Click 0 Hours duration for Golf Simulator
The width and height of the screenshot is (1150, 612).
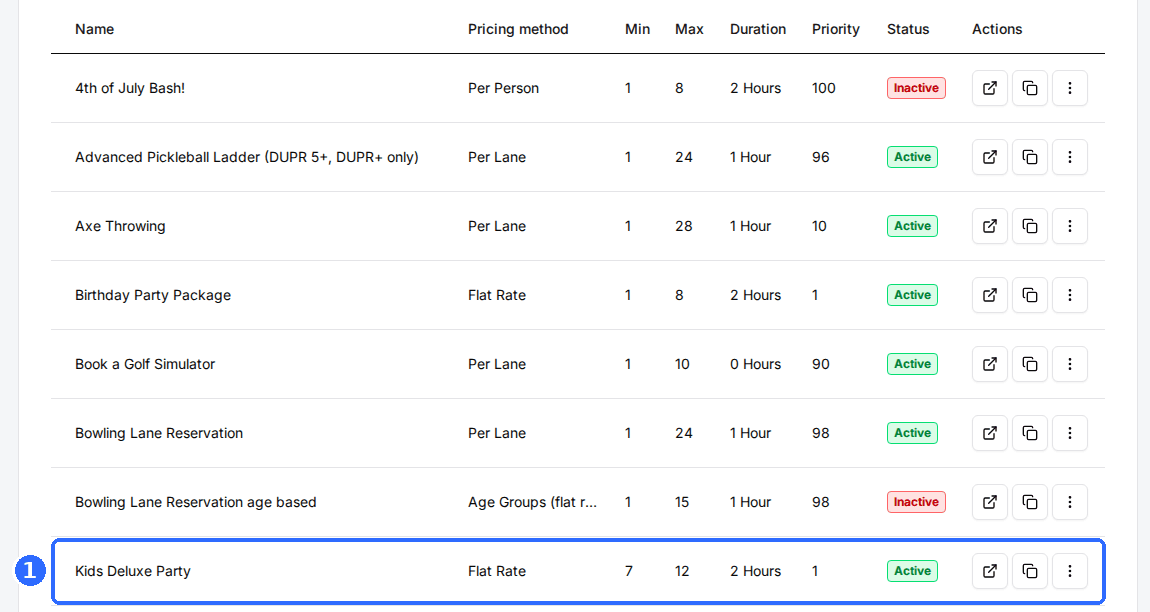(x=755, y=364)
